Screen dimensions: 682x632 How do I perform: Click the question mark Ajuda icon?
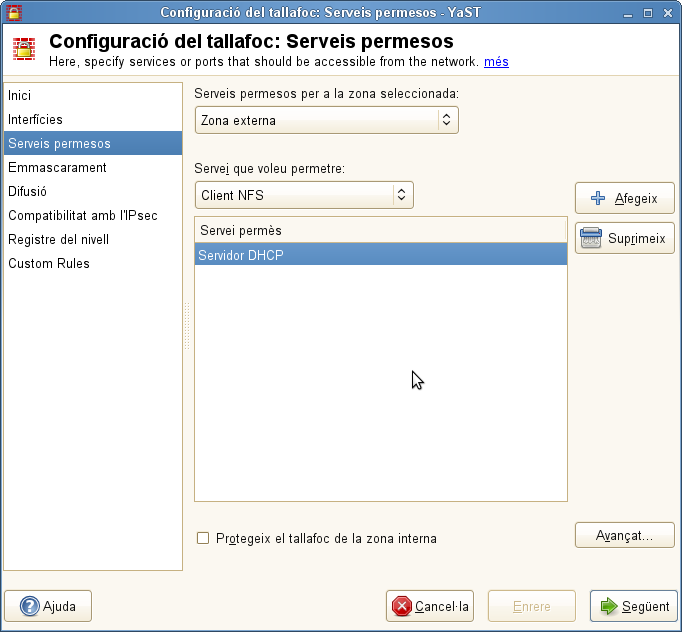point(29,606)
